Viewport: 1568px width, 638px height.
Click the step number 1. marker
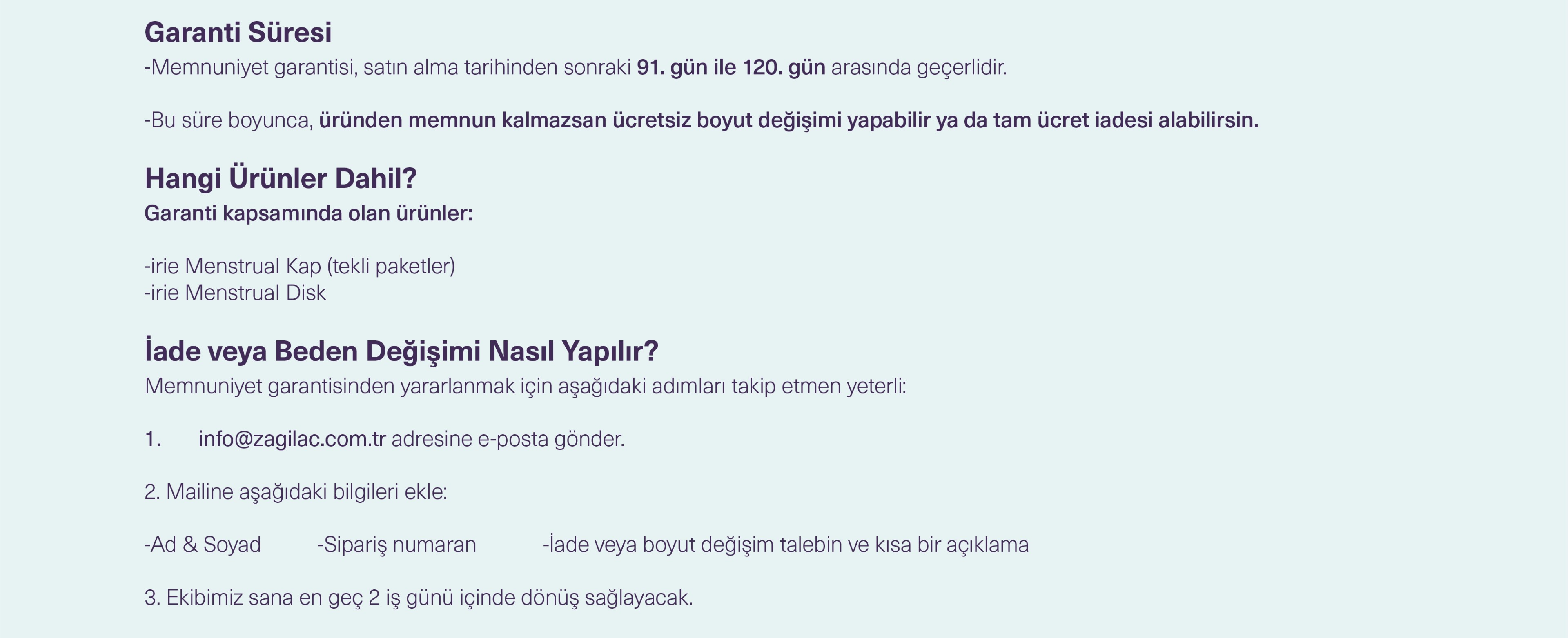pos(153,439)
